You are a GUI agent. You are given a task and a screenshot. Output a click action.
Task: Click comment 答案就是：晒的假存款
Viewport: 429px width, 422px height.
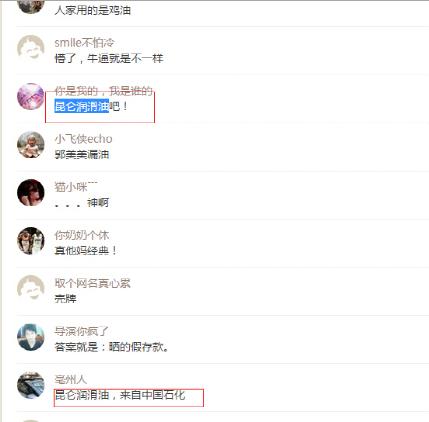point(112,347)
